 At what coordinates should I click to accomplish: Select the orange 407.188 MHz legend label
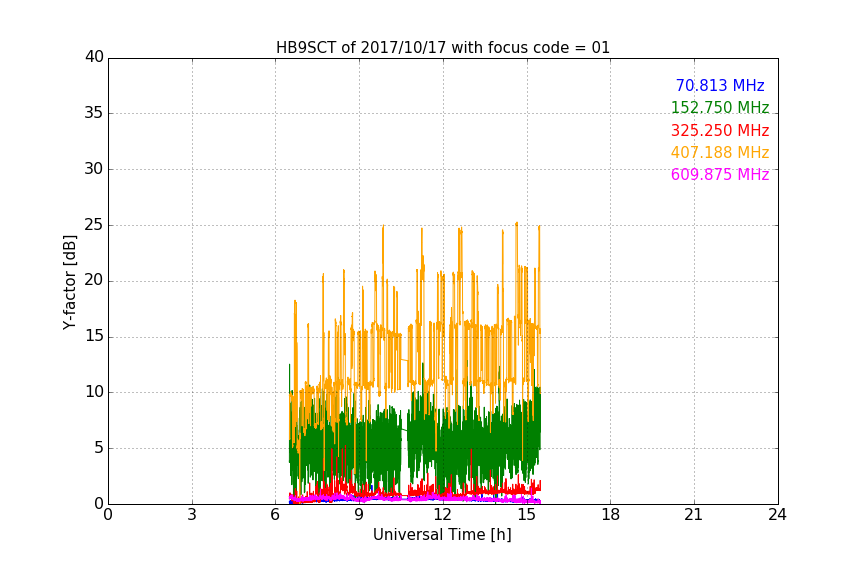[x=720, y=153]
